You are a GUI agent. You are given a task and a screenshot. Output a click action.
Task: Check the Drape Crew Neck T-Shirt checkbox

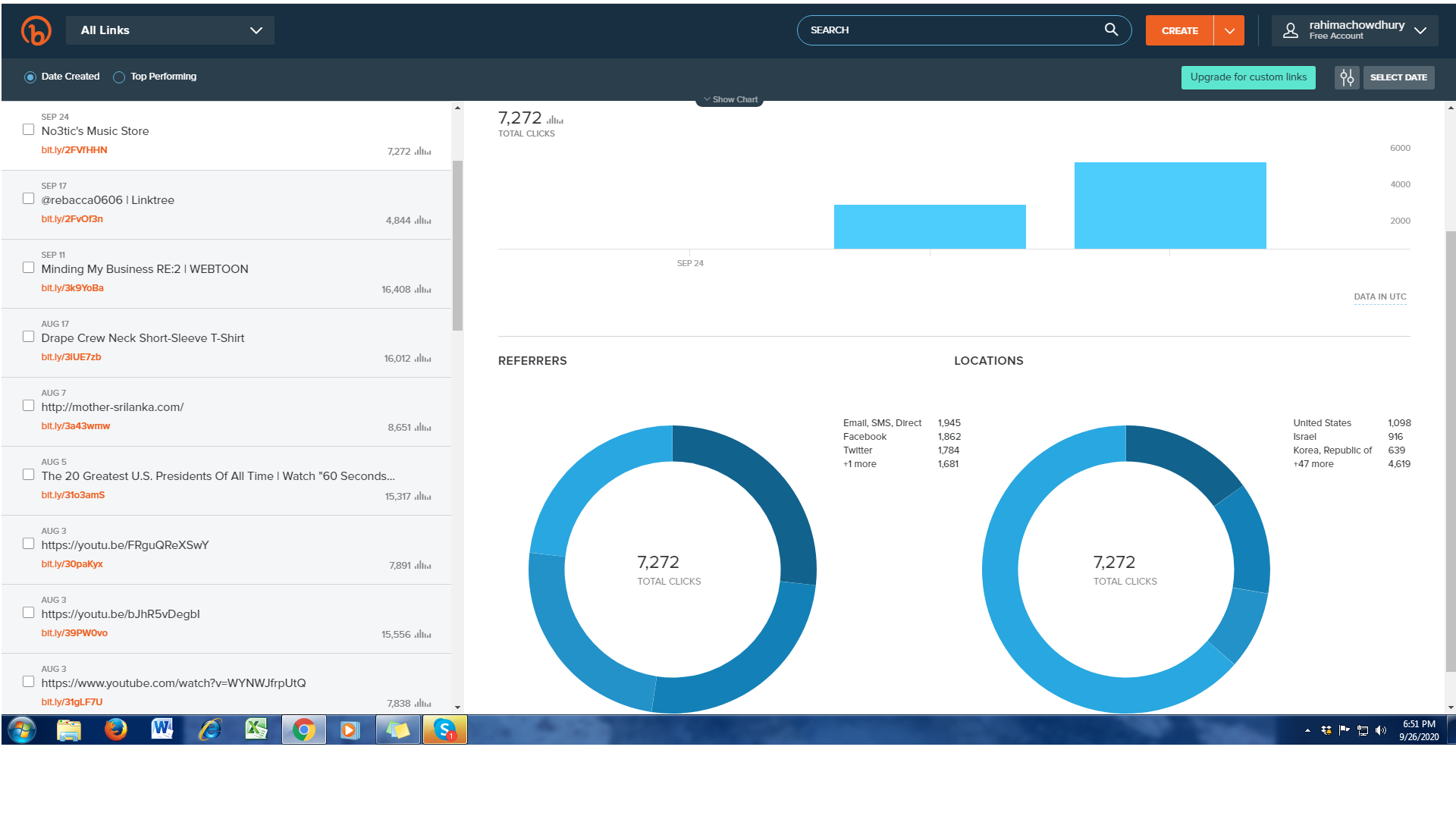[x=28, y=337]
